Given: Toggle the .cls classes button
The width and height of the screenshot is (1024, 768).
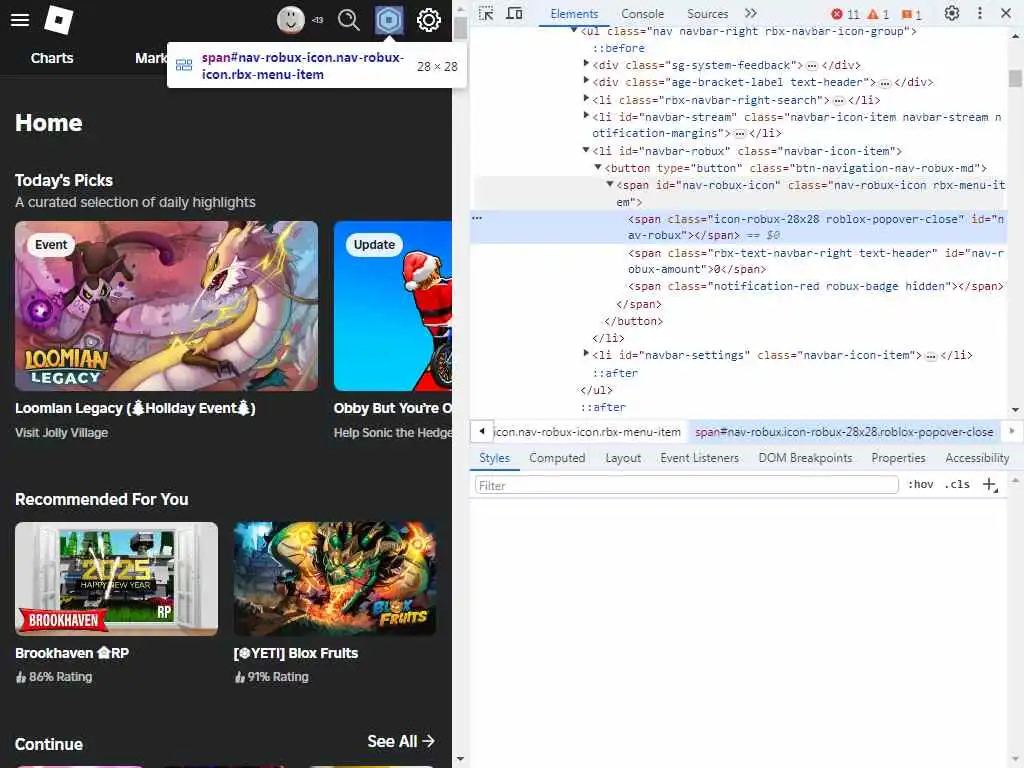Looking at the screenshot, I should (957, 485).
